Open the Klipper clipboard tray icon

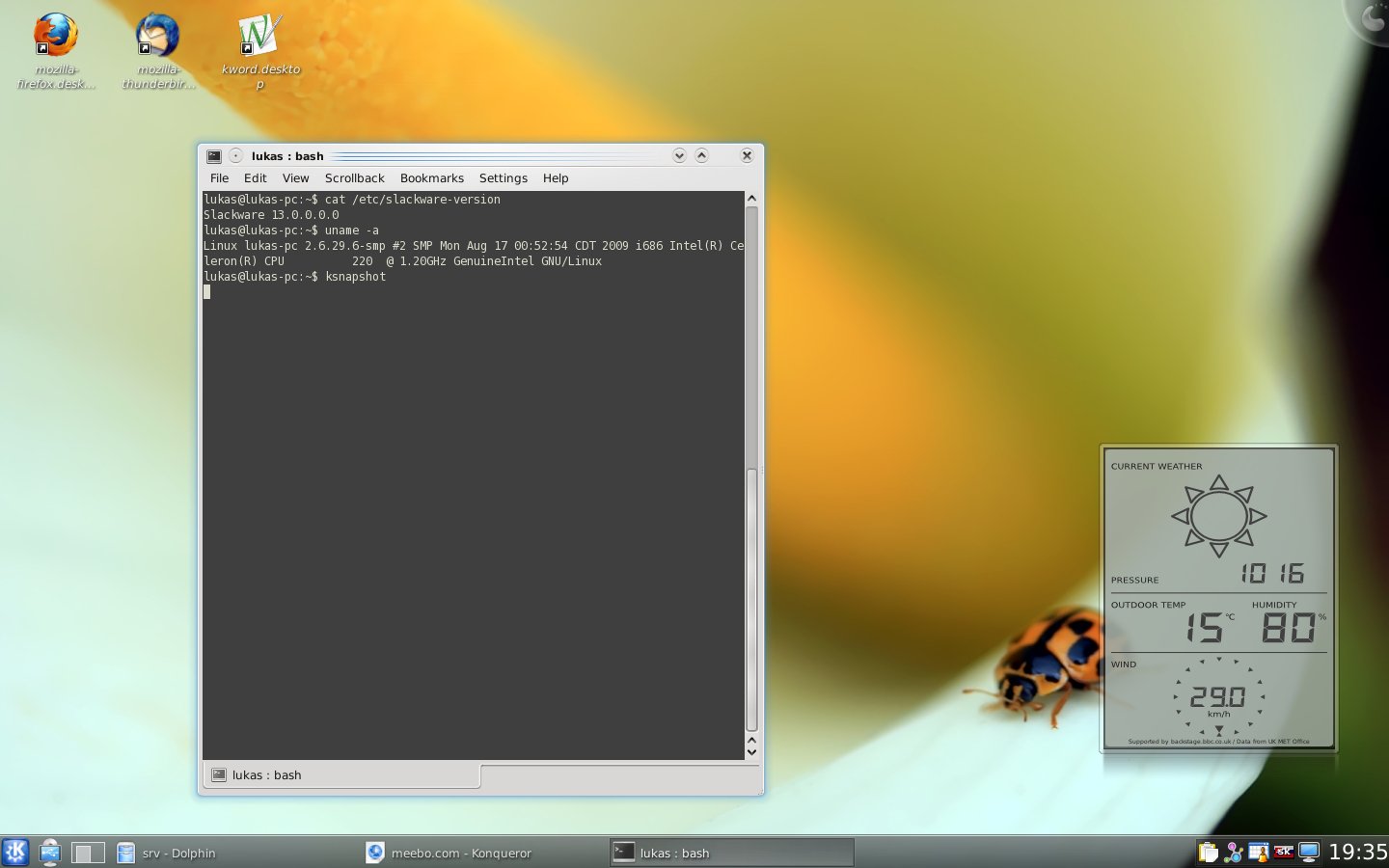tap(1209, 853)
